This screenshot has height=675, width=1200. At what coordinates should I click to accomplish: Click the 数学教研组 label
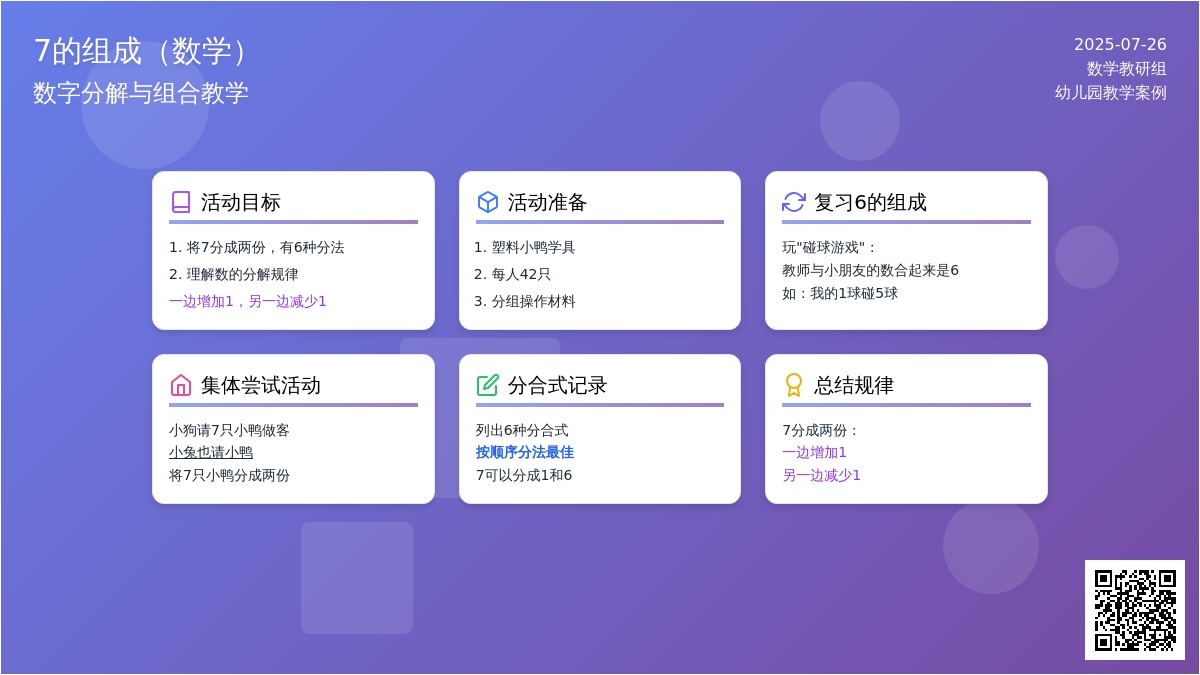point(1127,68)
